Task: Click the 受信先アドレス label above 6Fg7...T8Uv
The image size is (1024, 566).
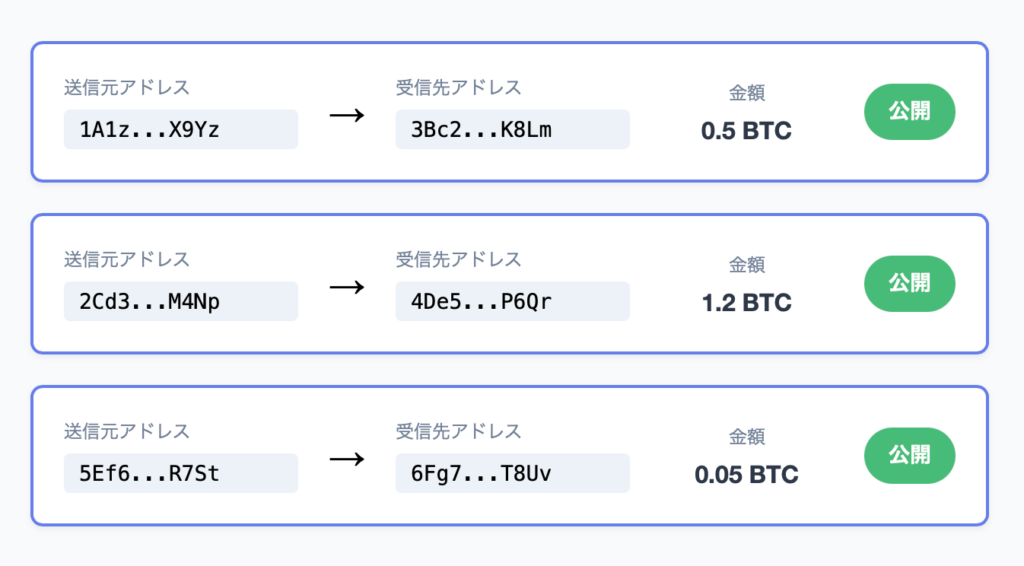Action: click(459, 432)
